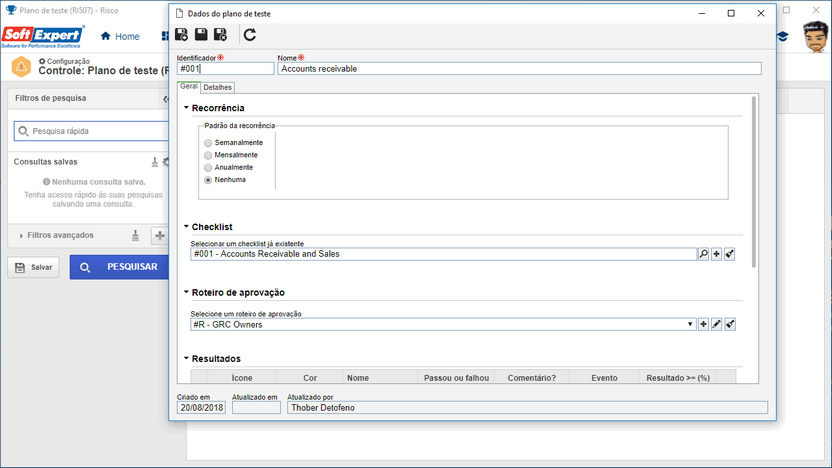832x468 pixels.
Task: Click the PESQUISAR search button
Action: pos(121,267)
